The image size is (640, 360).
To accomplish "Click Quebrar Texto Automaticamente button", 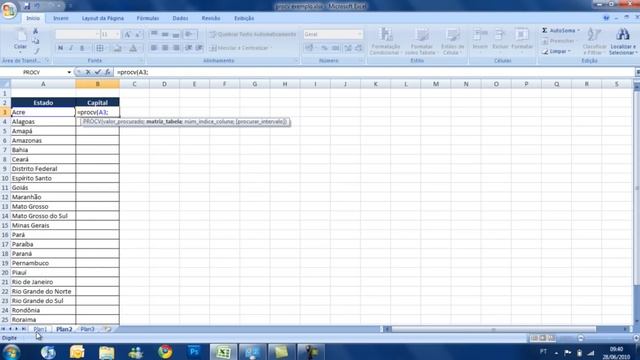I will pyautogui.click(x=253, y=34).
